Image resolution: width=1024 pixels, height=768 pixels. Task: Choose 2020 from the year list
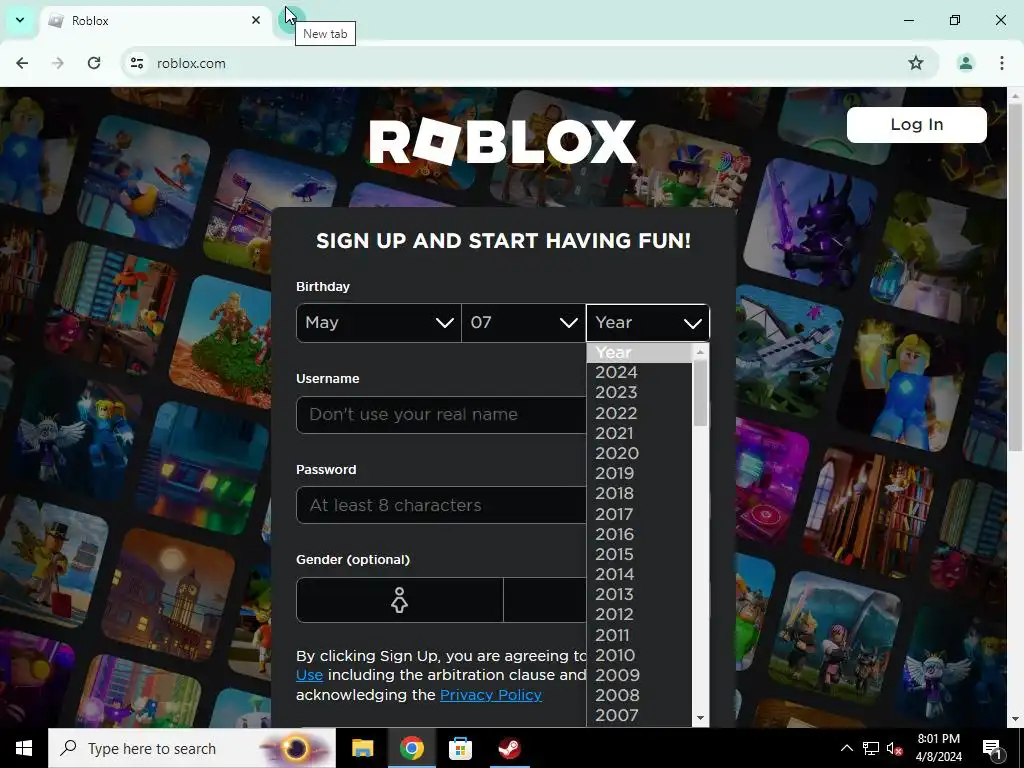639,453
